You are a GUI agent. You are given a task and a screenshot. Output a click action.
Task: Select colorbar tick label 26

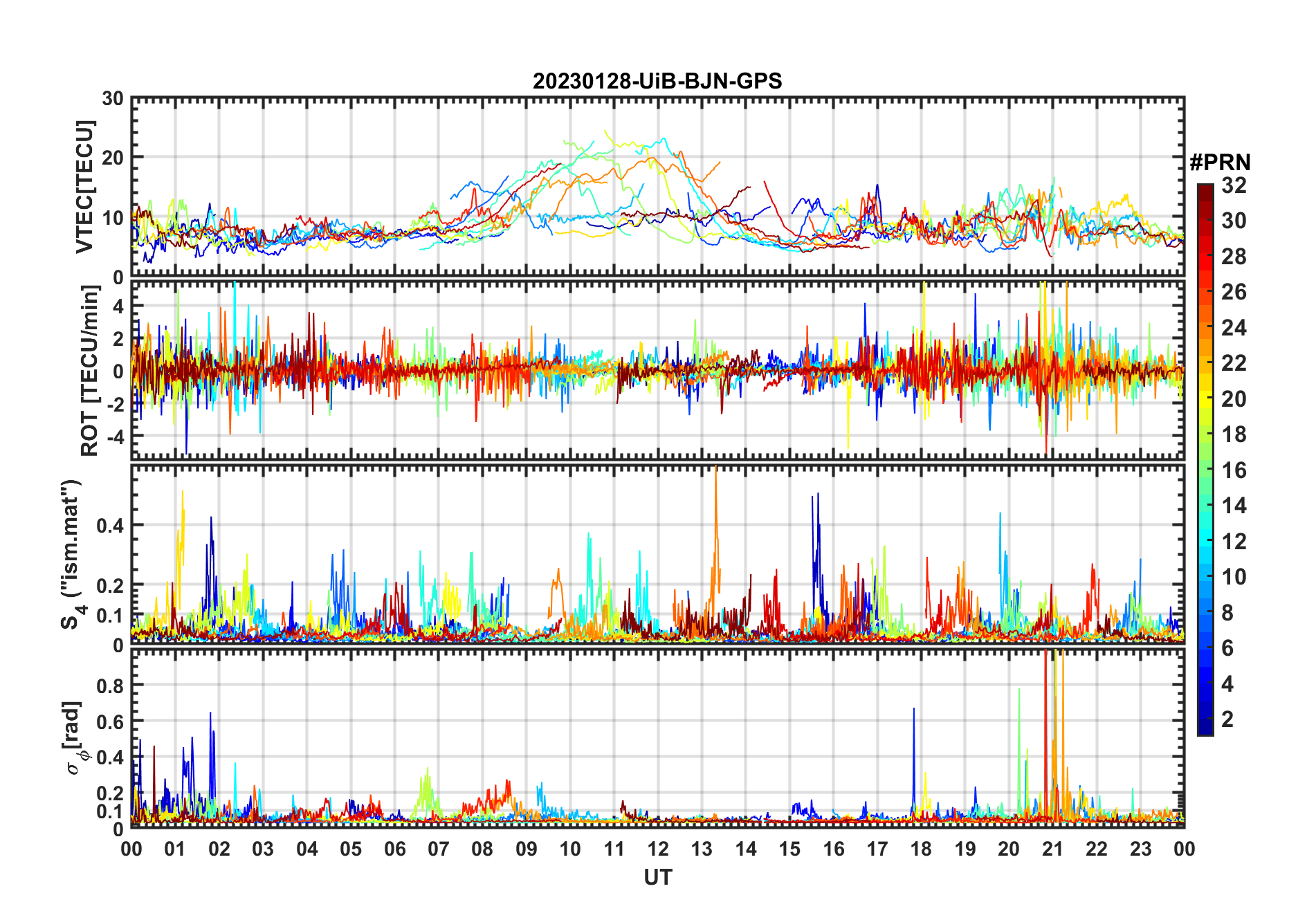pyautogui.click(x=1234, y=292)
